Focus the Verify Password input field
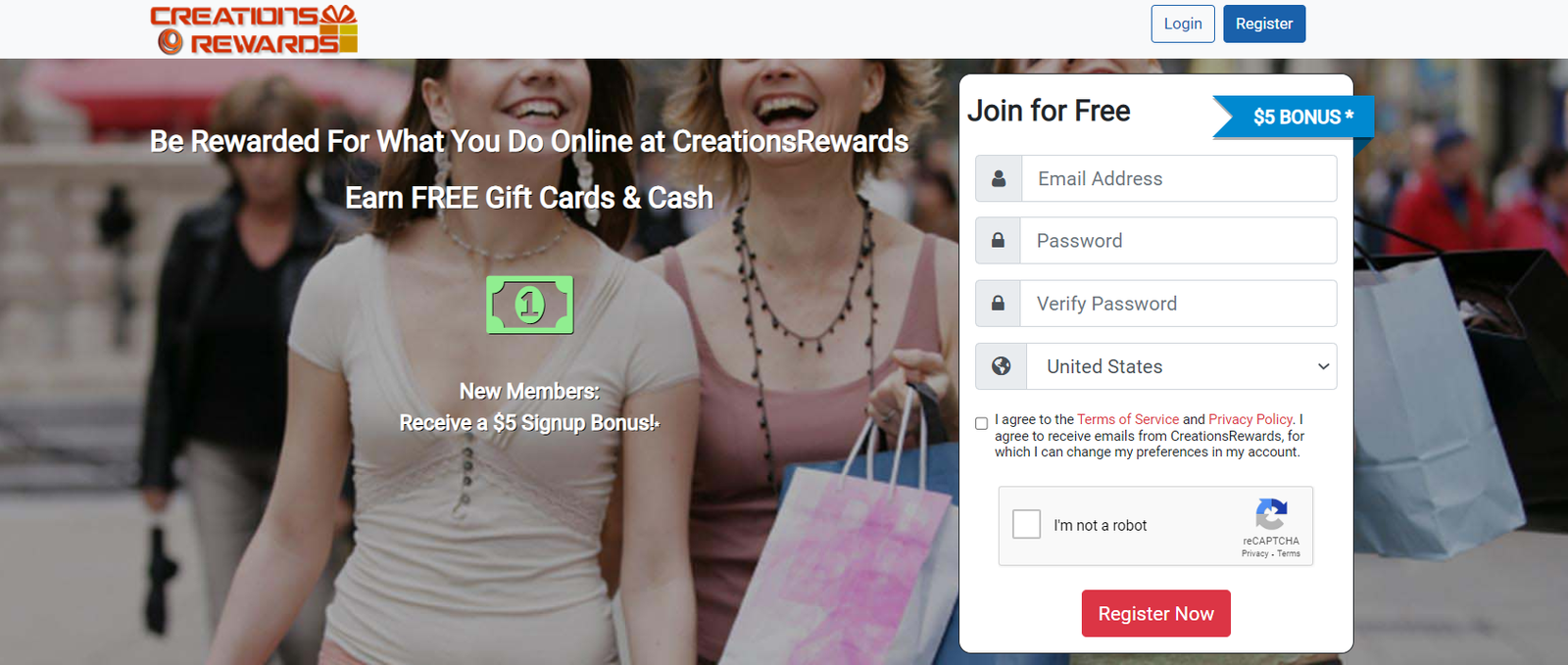 click(1178, 304)
